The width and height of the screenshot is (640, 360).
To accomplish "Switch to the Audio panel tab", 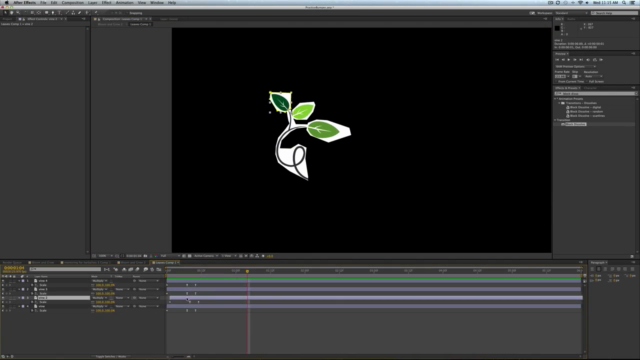I will pos(571,19).
